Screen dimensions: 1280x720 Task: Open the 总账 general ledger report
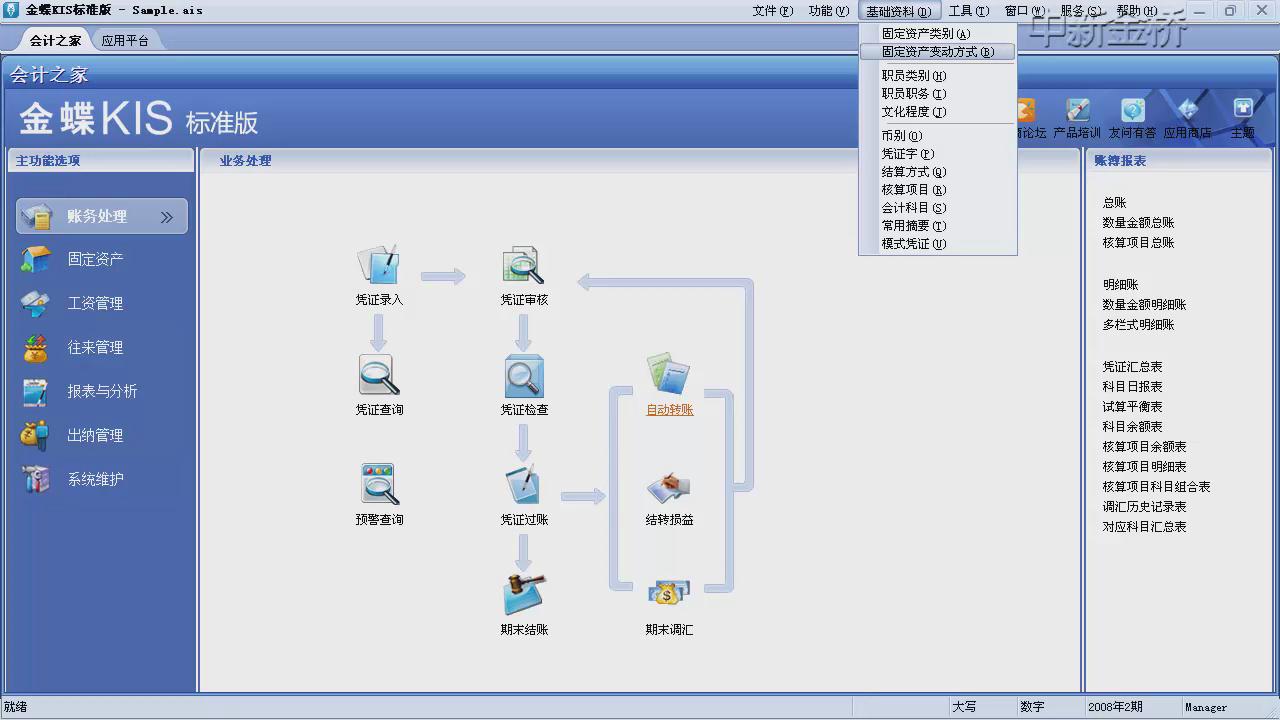(1114, 203)
